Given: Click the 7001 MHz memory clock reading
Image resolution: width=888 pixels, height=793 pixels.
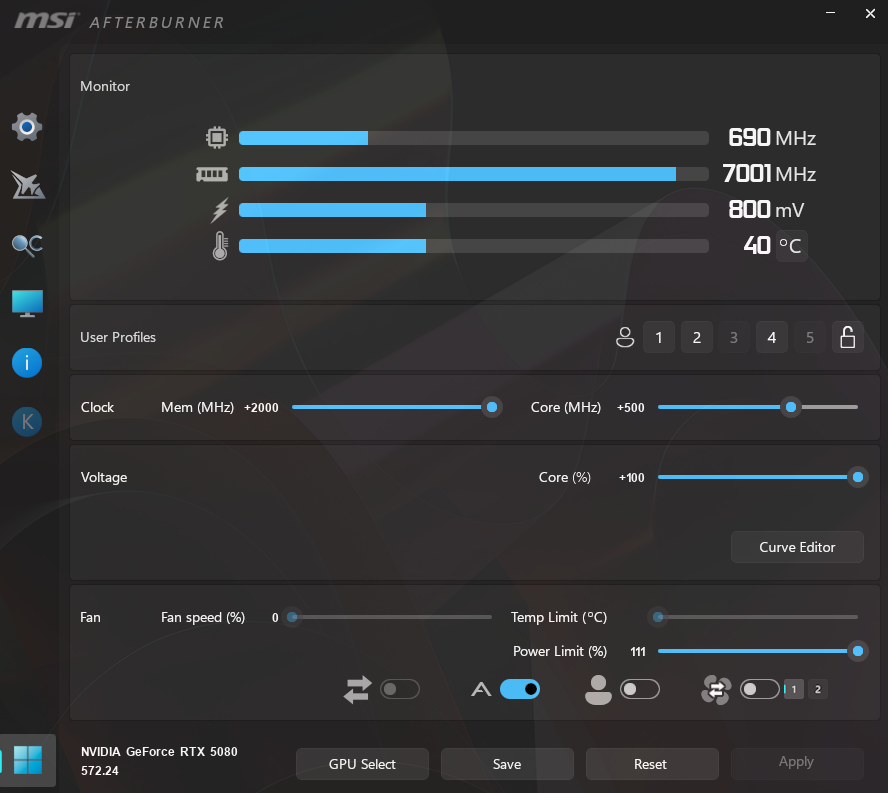Looking at the screenshot, I should click(x=769, y=174).
